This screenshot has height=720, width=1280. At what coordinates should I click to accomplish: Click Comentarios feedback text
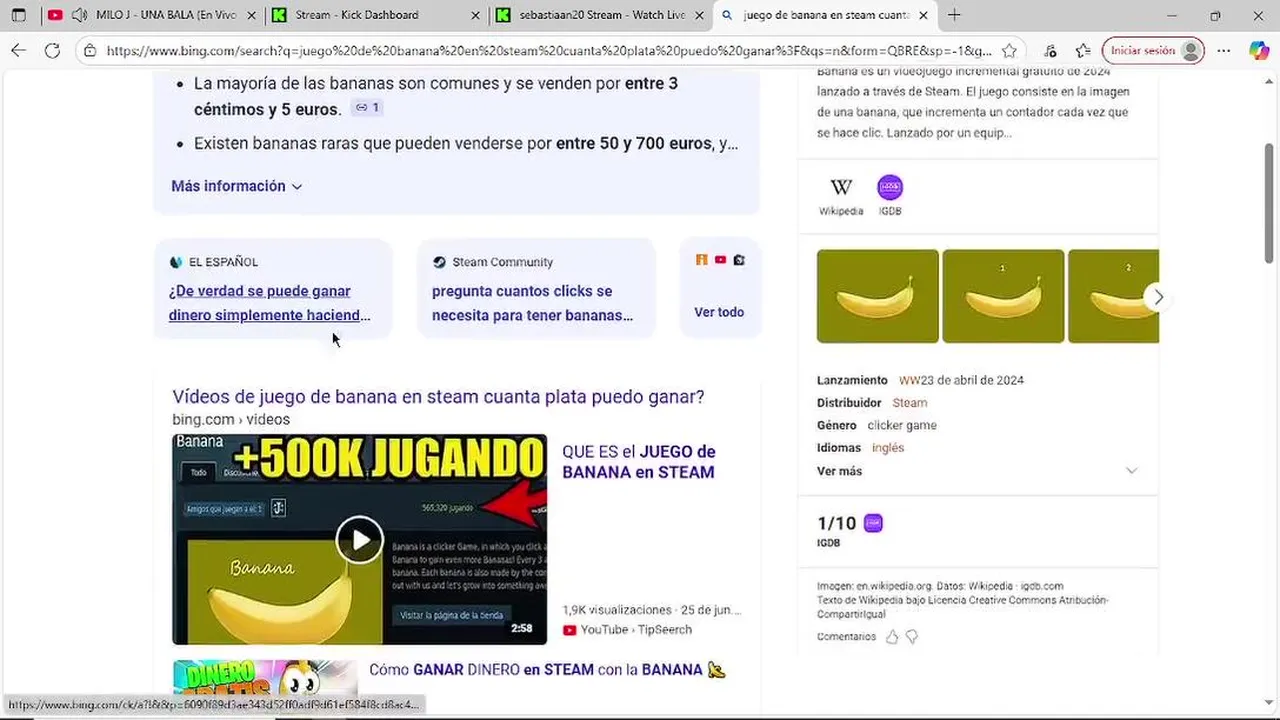(846, 637)
